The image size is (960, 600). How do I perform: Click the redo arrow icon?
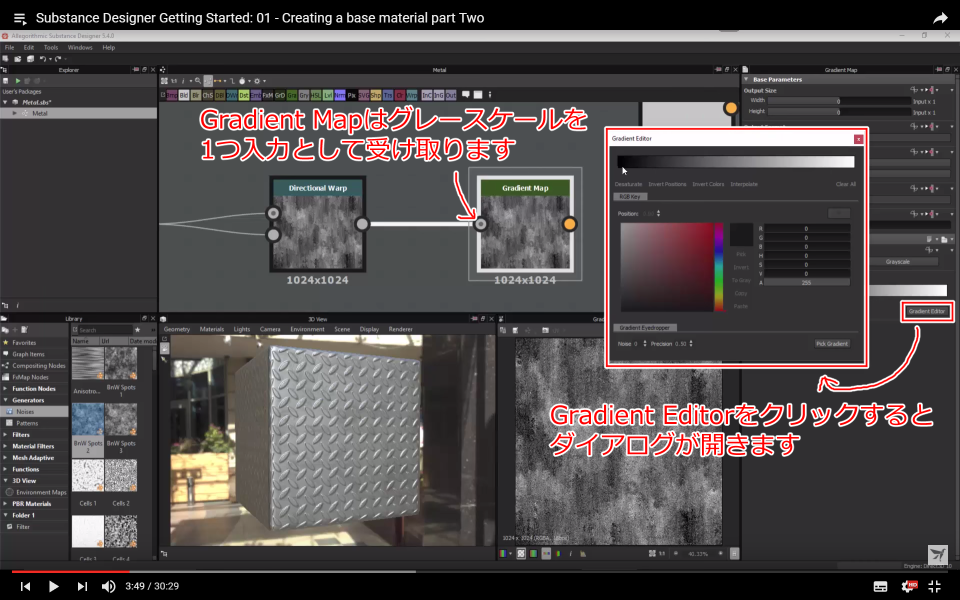(x=58, y=59)
